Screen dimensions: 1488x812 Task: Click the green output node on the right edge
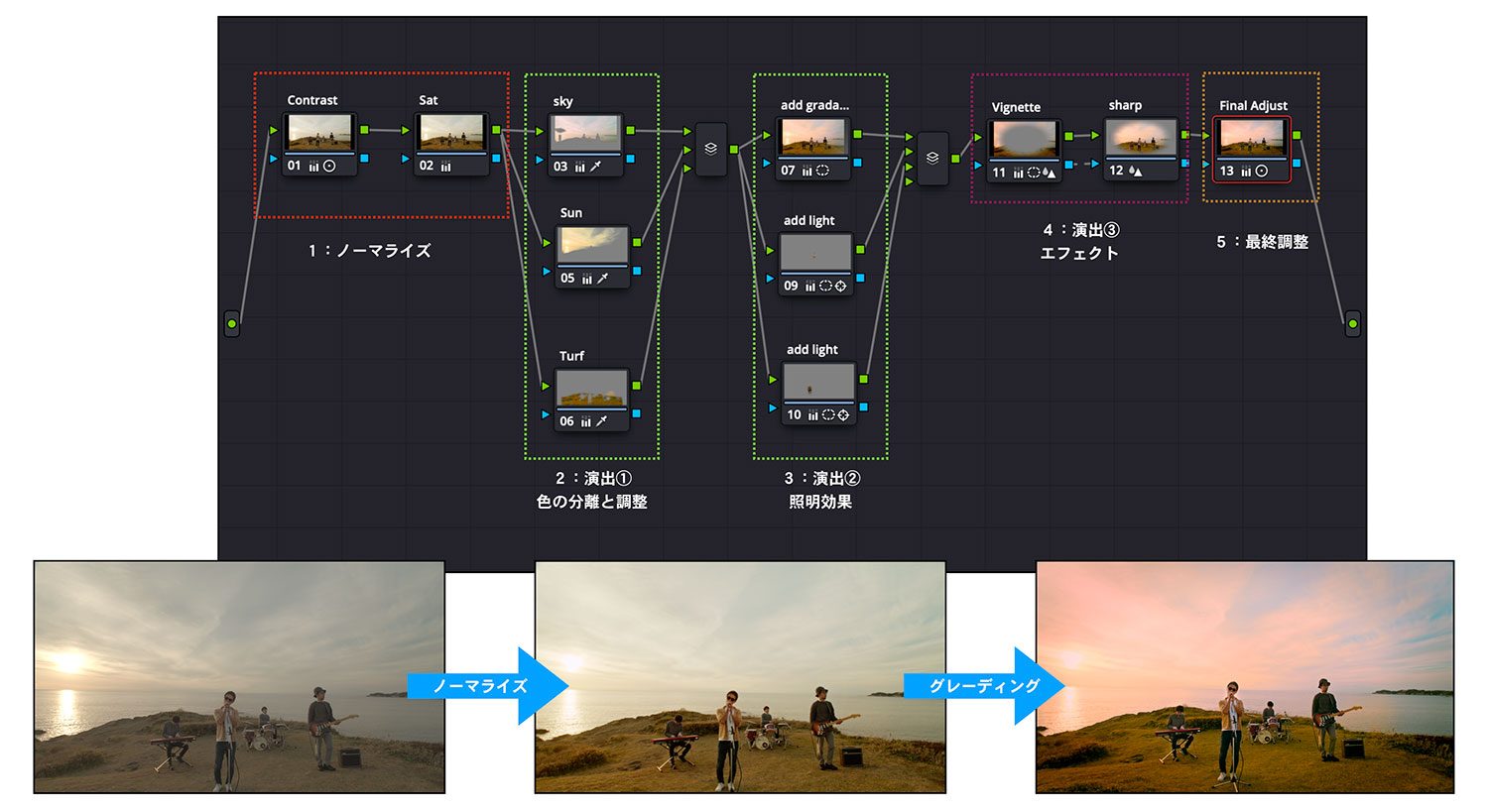1351,323
